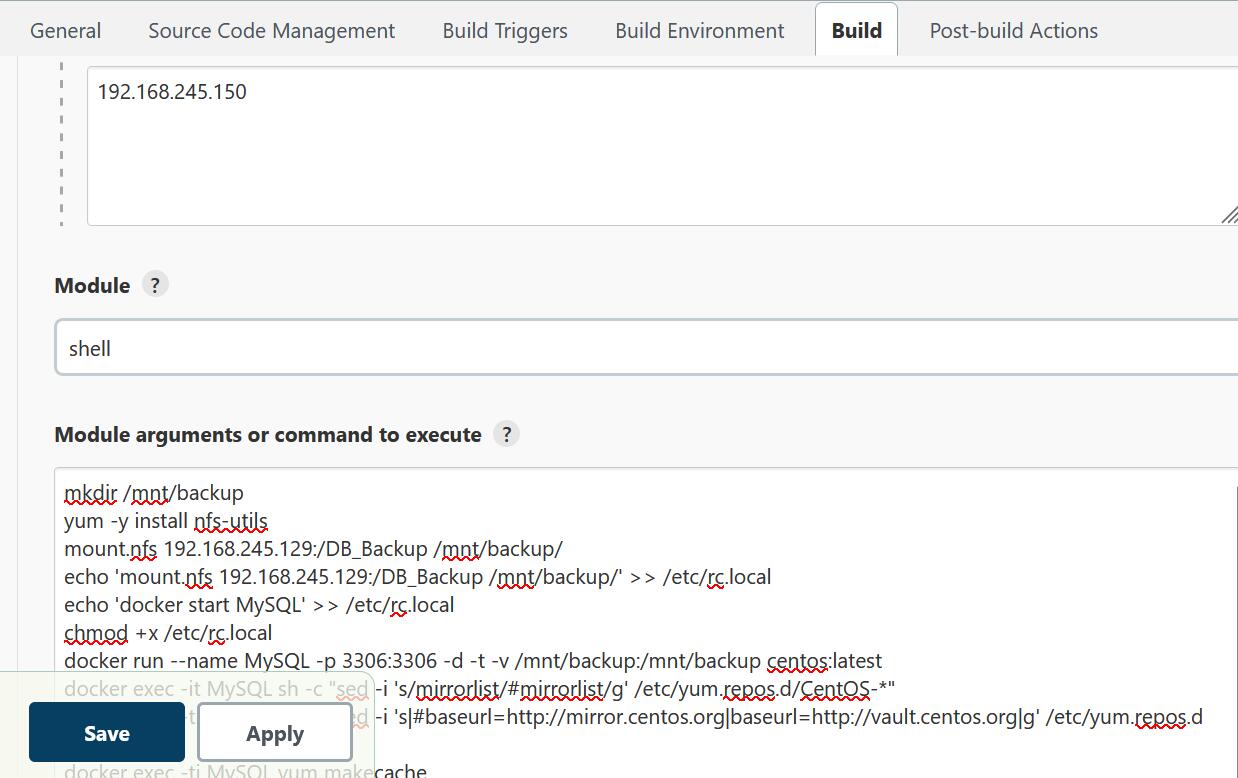Select the Build Environment tab
Image resolution: width=1238 pixels, height=778 pixels.
click(x=700, y=30)
